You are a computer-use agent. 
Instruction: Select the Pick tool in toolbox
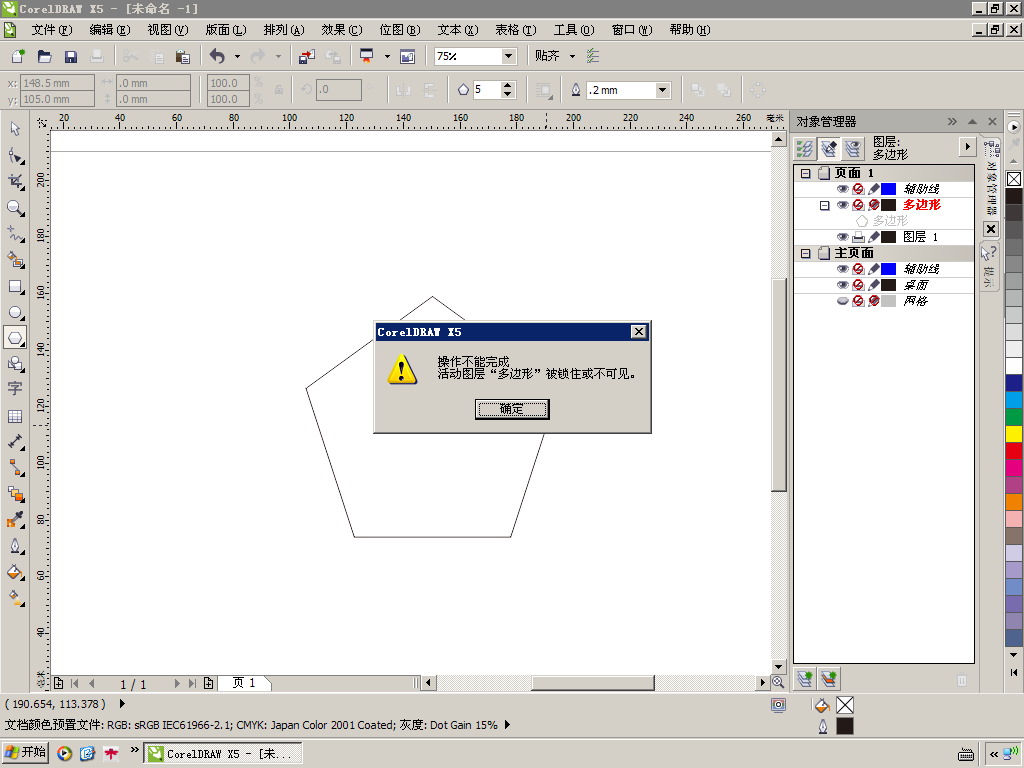pyautogui.click(x=15, y=129)
